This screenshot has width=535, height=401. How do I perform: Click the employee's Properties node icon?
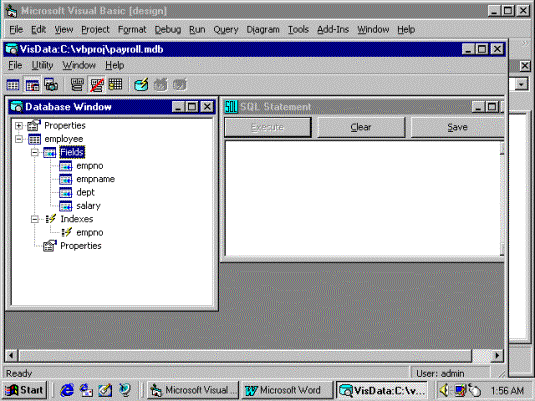50,246
